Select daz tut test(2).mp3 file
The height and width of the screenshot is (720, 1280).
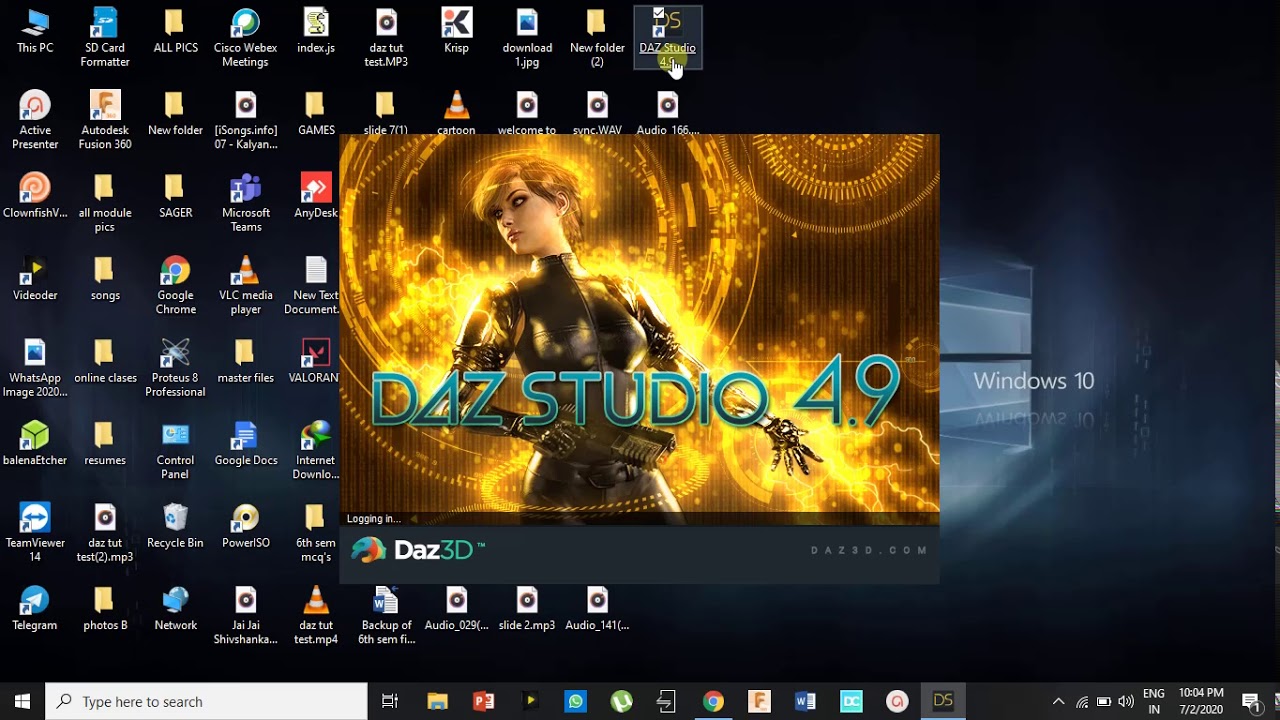click(x=105, y=532)
